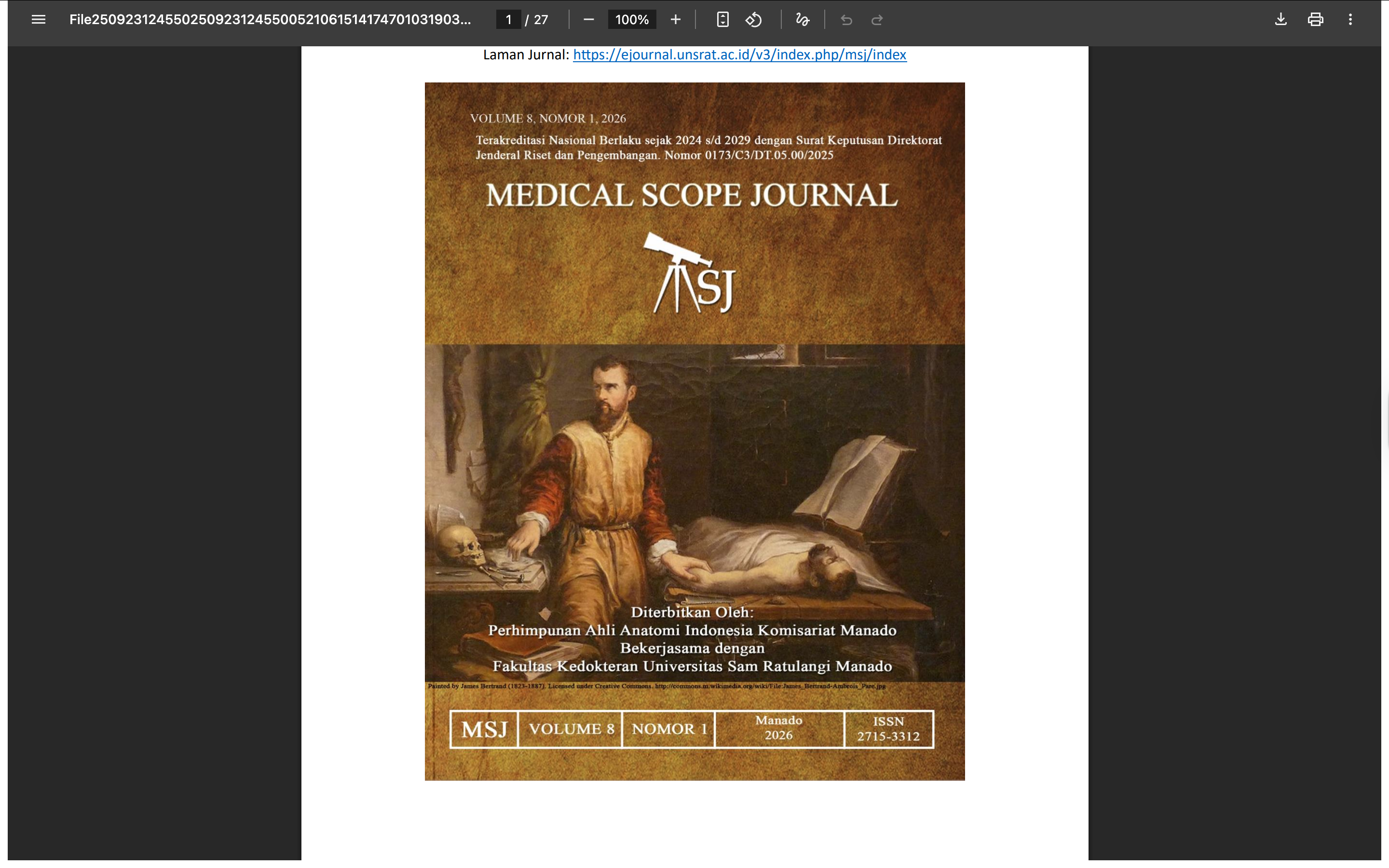The height and width of the screenshot is (868, 1389).
Task: Click the 100% zoom level field
Action: click(x=631, y=19)
